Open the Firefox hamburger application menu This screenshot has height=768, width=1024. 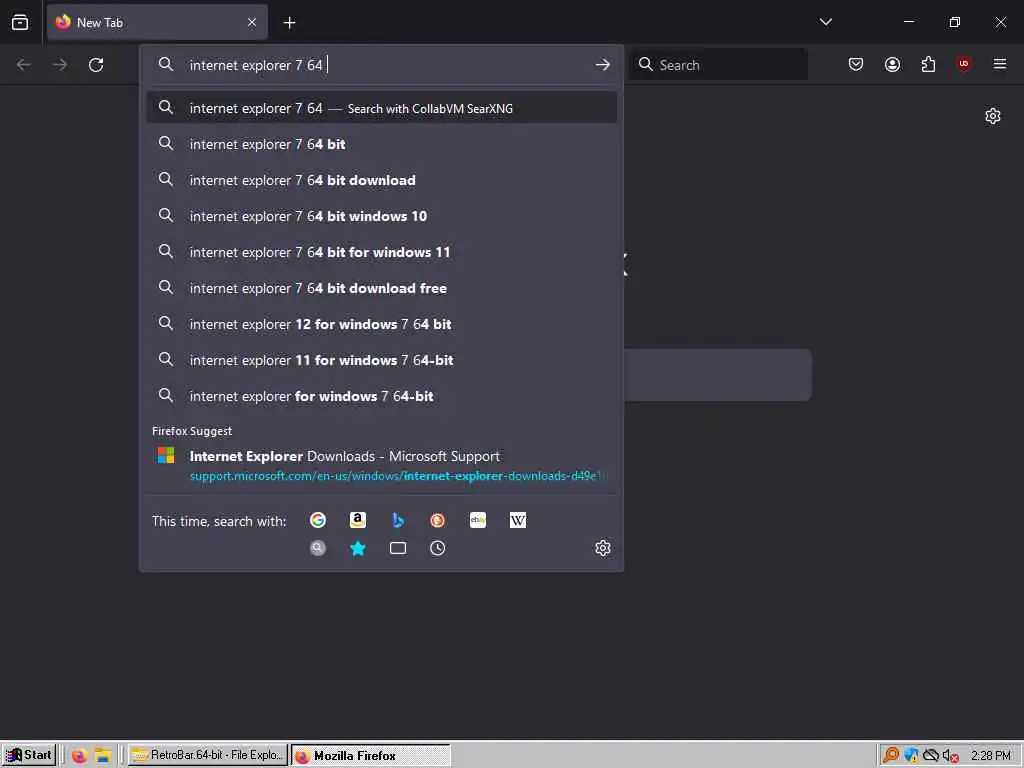999,64
